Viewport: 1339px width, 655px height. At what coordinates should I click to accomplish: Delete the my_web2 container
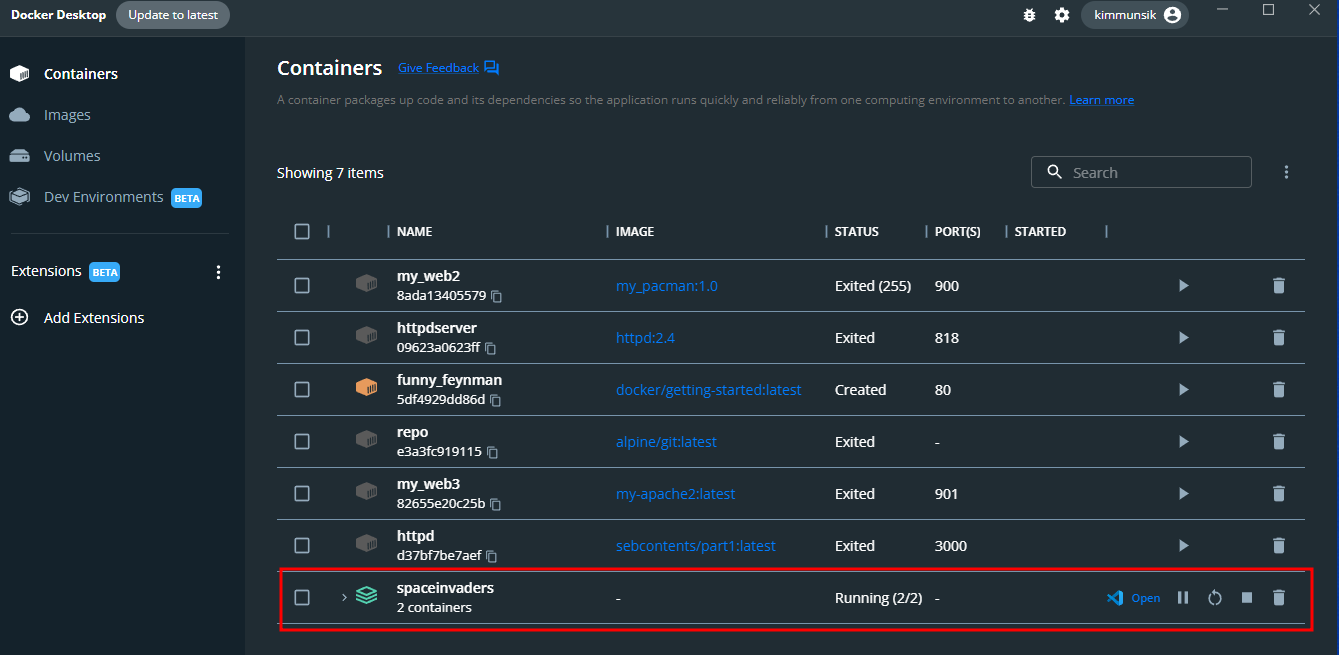(1278, 286)
